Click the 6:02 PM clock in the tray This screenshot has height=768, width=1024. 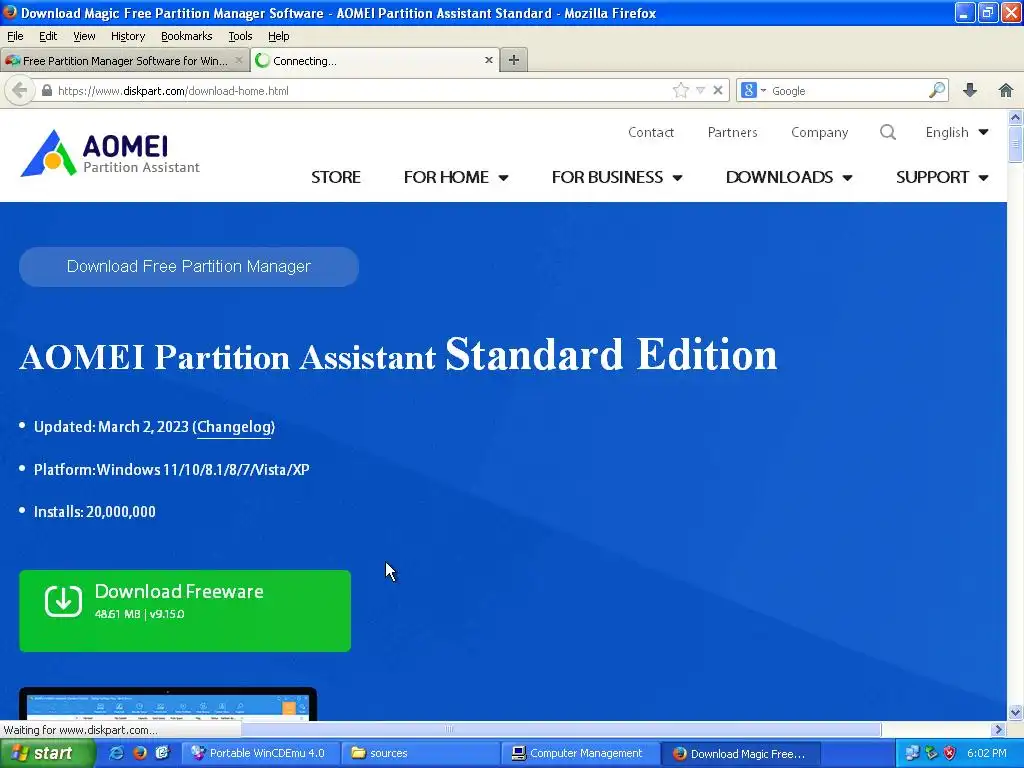point(987,753)
